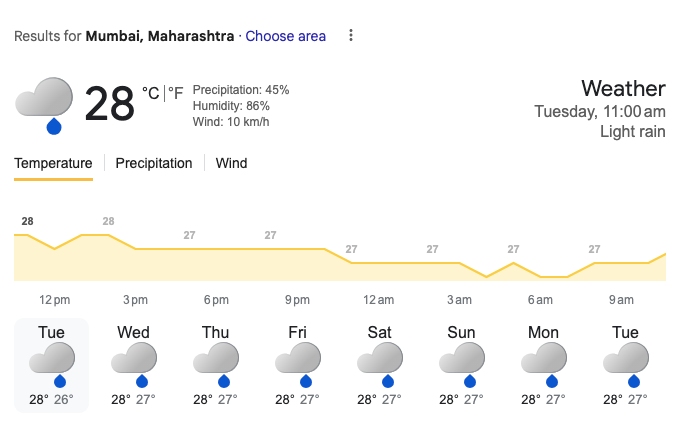Click the 6 pm label on hourly chart
Screen dimensions: 685x429
point(216,300)
